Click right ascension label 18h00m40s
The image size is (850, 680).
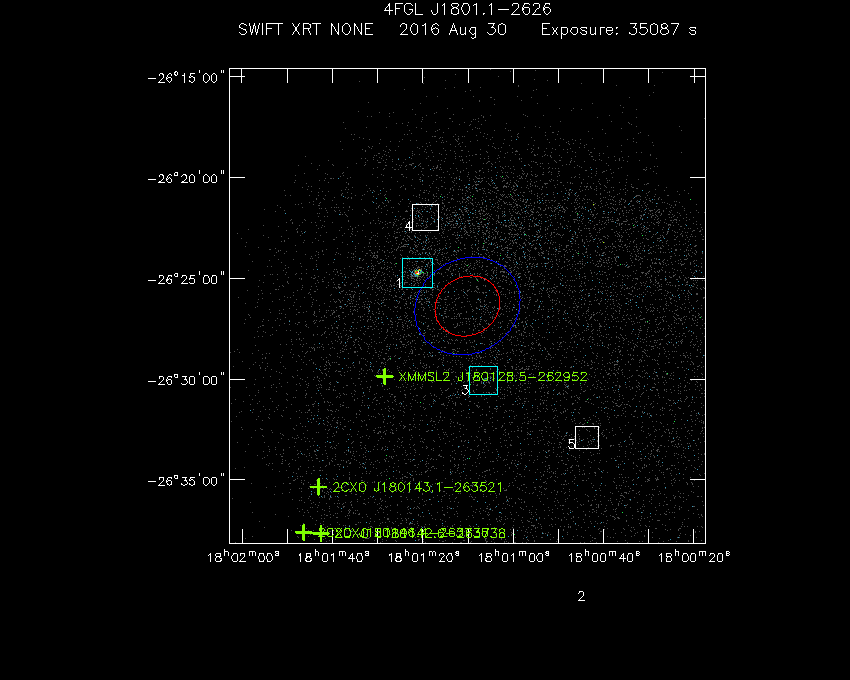coord(603,557)
